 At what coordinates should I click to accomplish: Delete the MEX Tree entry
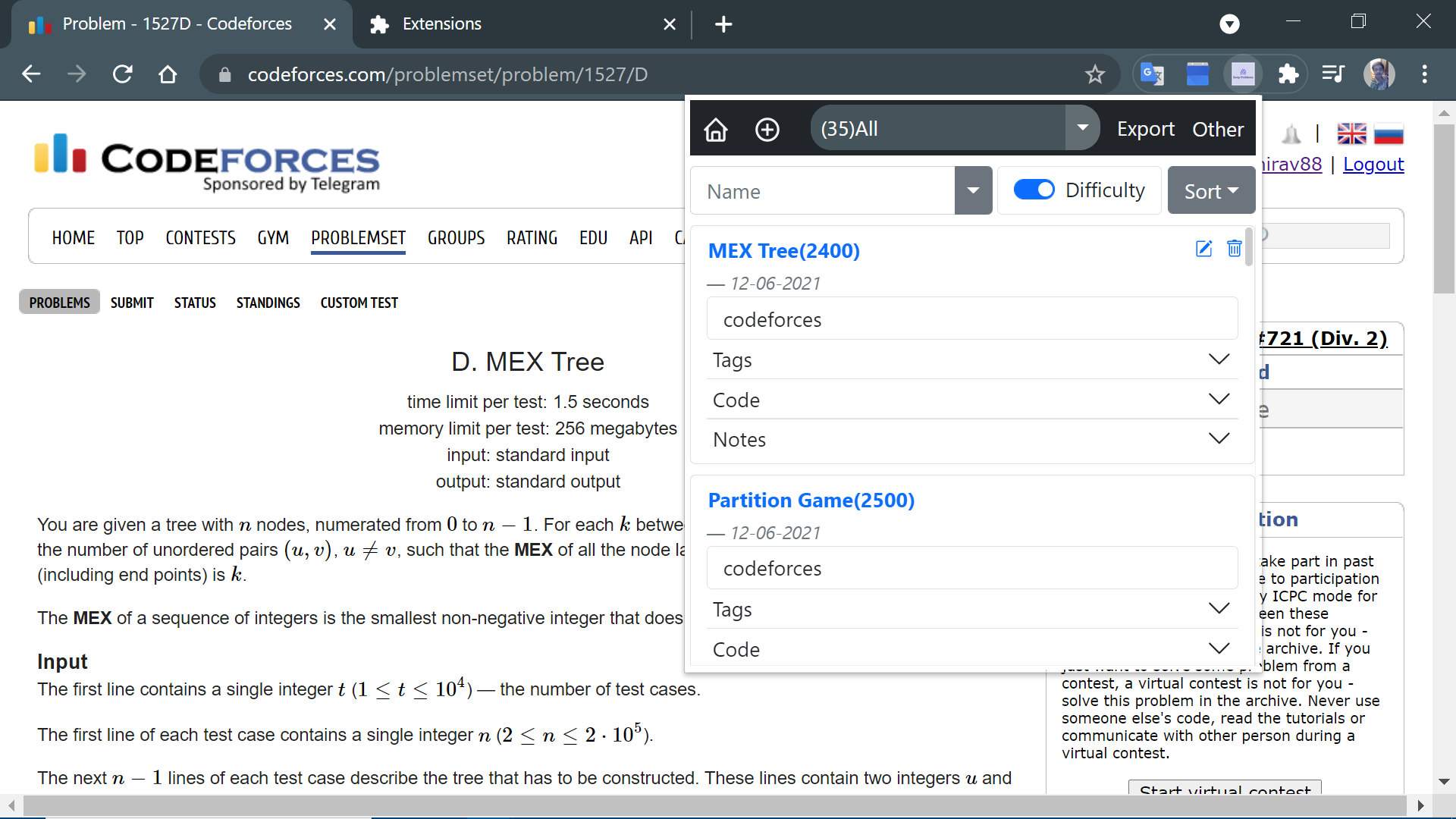tap(1234, 249)
